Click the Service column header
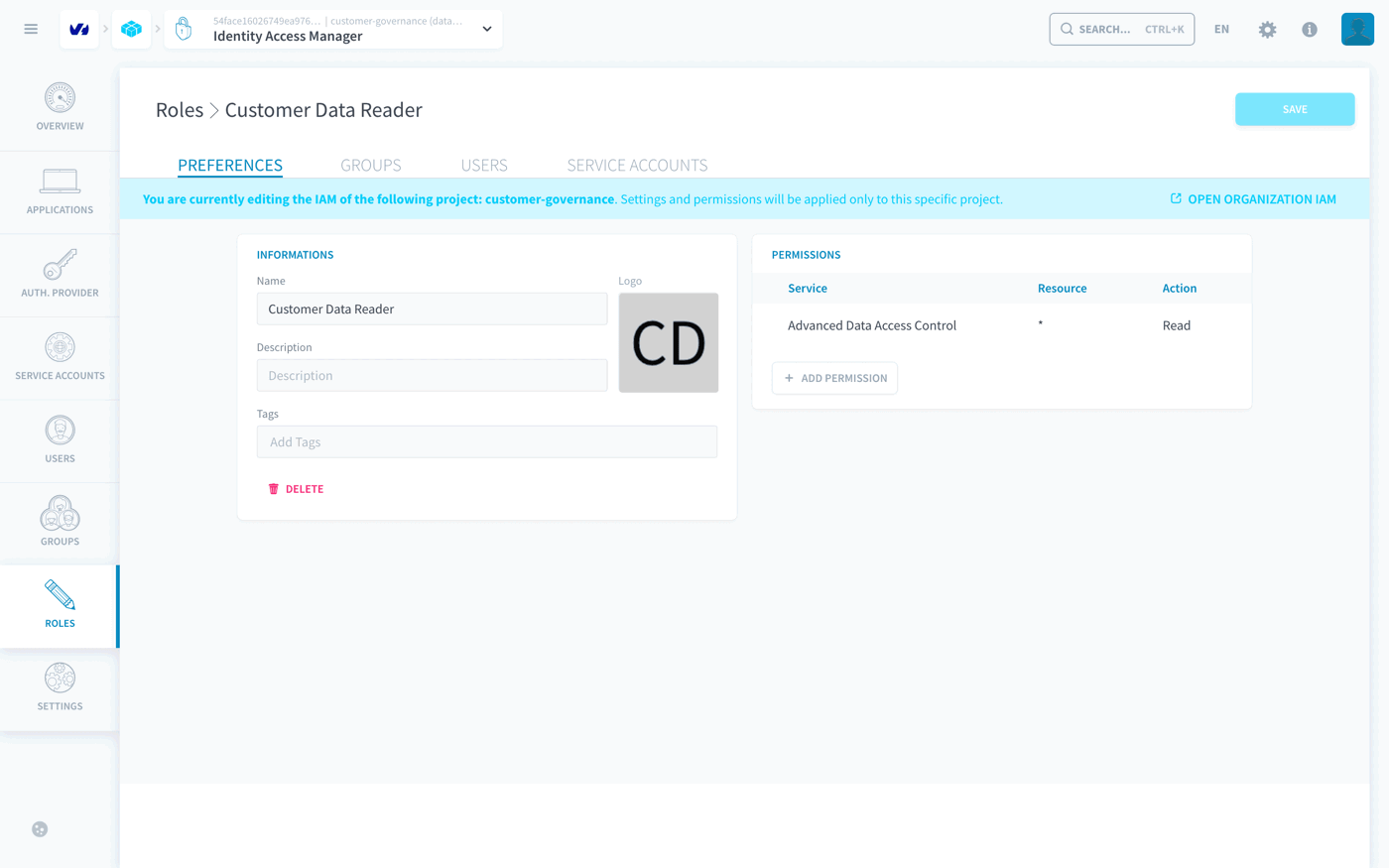This screenshot has height=868, width=1389. click(x=808, y=289)
